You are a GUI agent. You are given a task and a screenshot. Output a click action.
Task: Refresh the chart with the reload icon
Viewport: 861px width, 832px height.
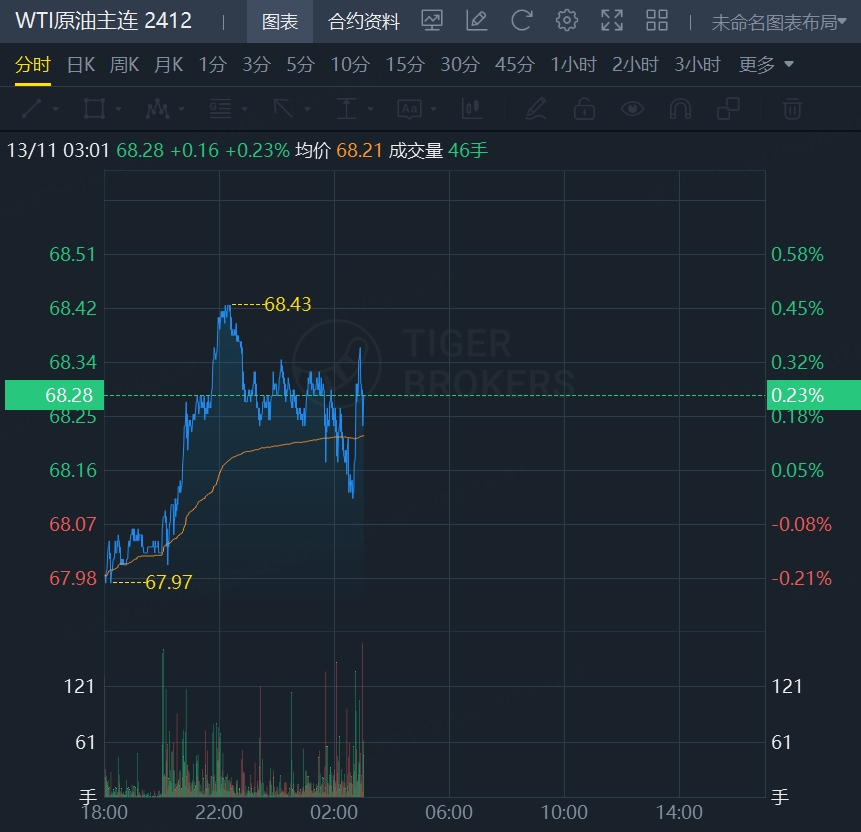coord(521,20)
